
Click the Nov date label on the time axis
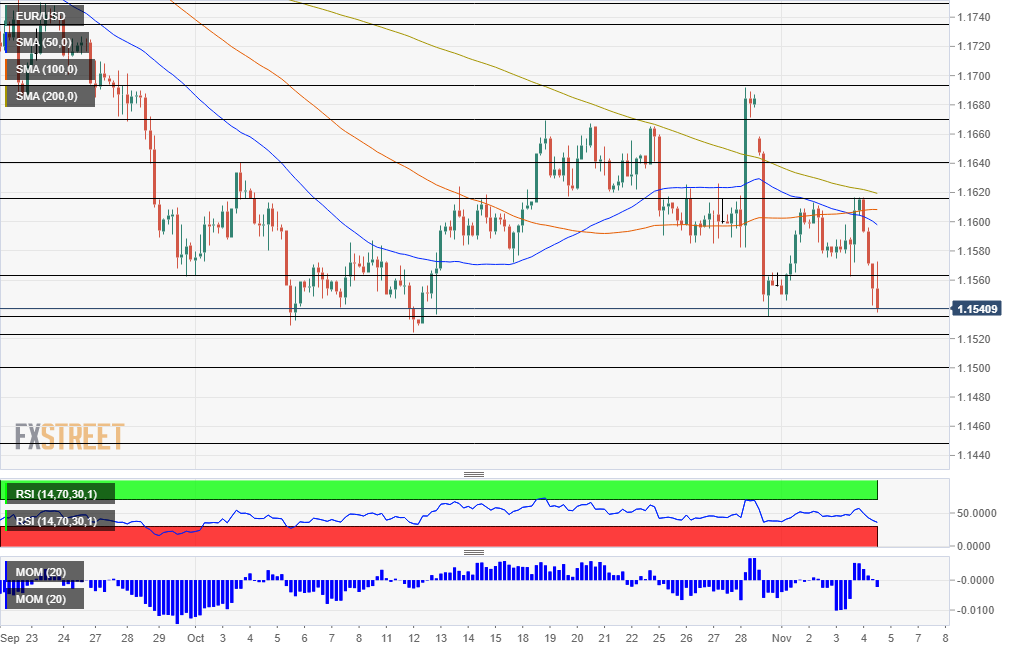[781, 639]
